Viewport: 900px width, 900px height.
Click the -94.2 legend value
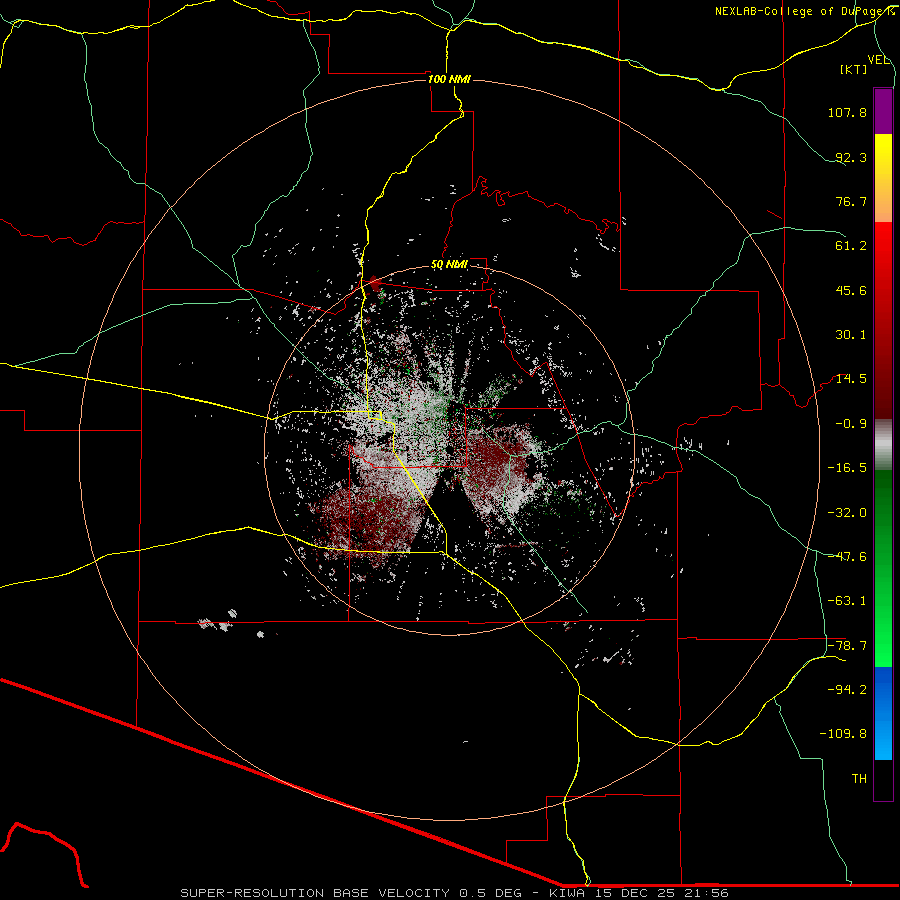pyautogui.click(x=847, y=689)
